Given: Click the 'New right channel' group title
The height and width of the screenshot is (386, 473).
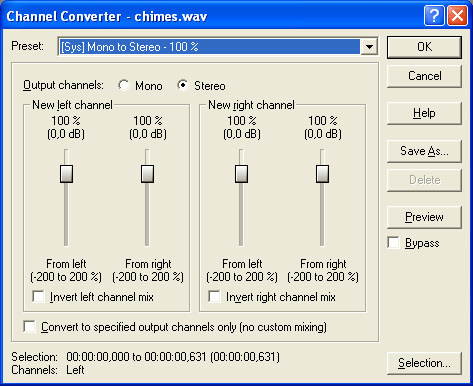Looking at the screenshot, I should (x=251, y=105).
